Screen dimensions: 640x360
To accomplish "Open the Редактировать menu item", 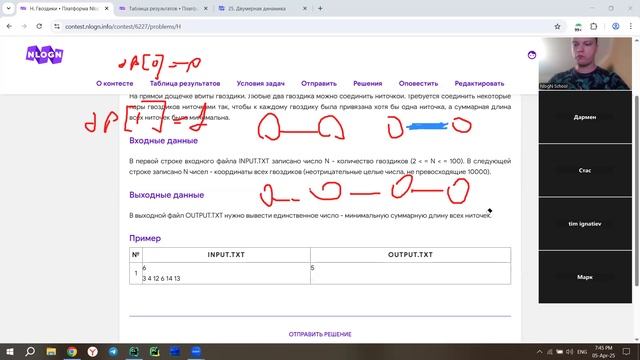I will (479, 83).
